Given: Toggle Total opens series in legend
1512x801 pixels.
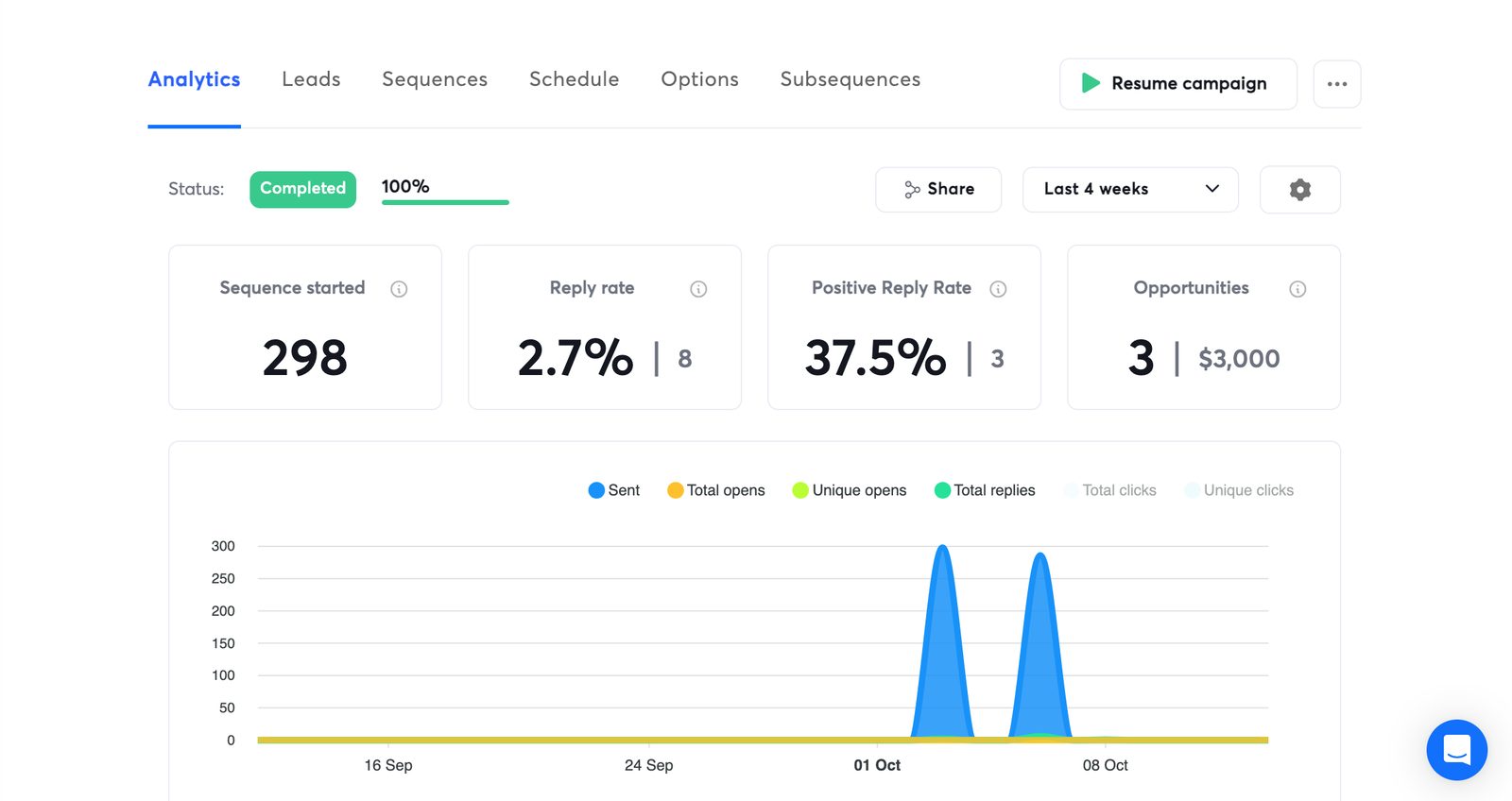Looking at the screenshot, I should click(716, 490).
